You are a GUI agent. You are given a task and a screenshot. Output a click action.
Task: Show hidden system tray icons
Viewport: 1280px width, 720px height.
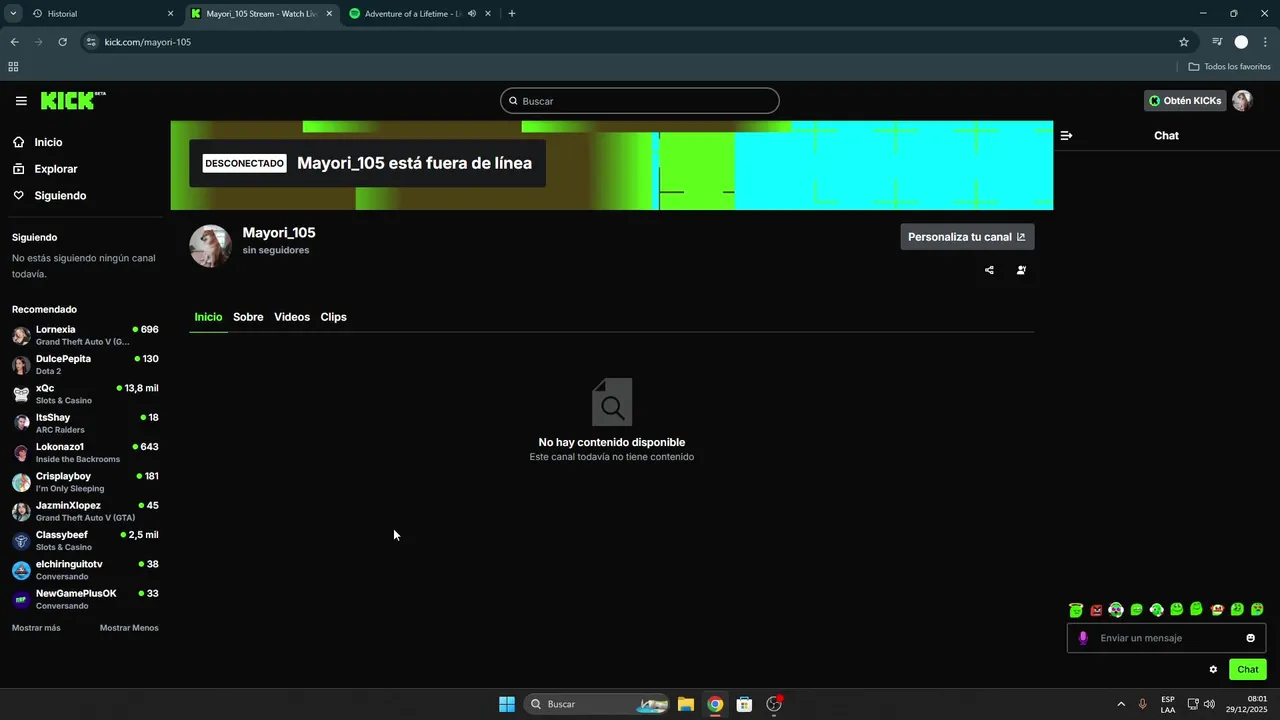pos(1121,704)
